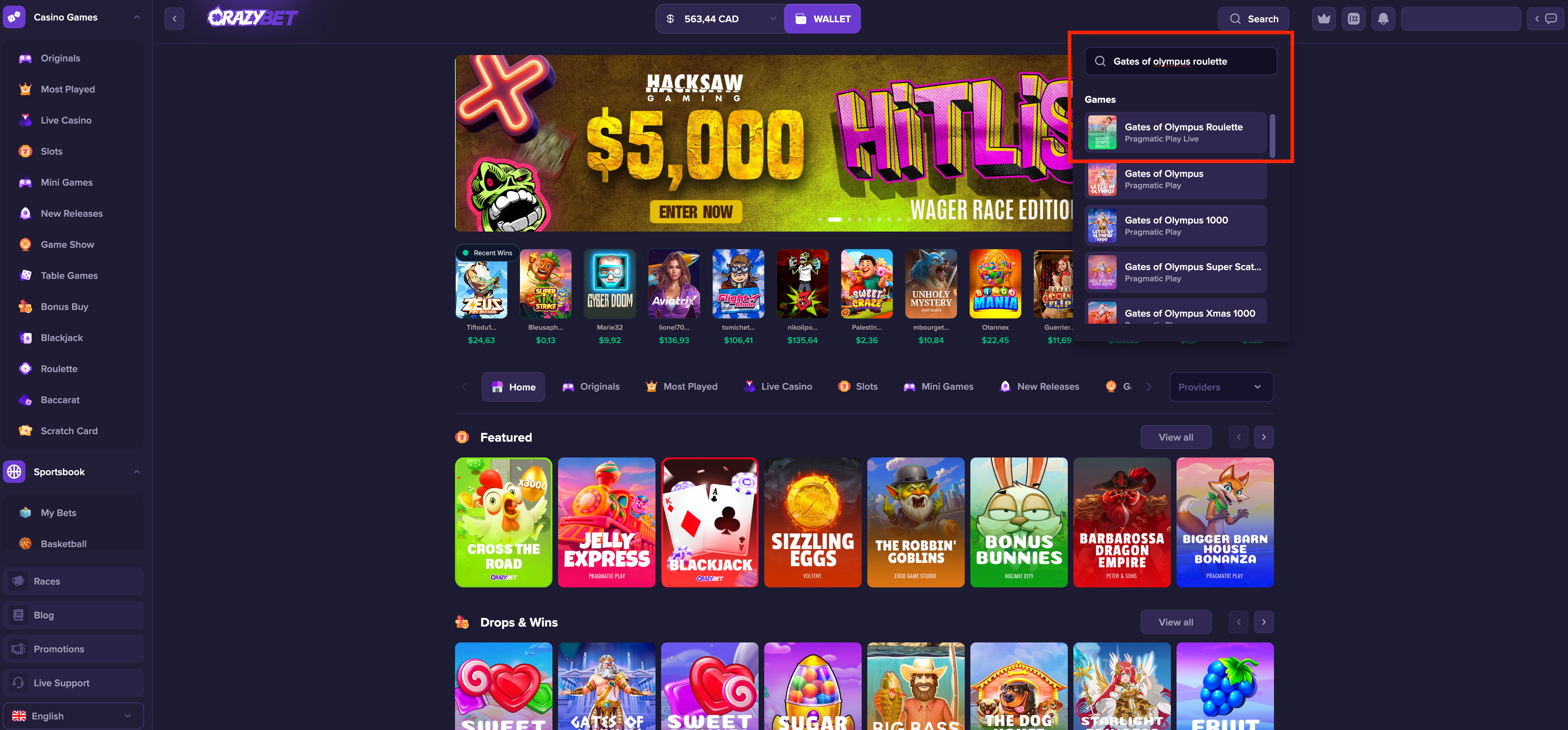Select Roulette in the sidebar
The height and width of the screenshot is (730, 1568).
[59, 369]
